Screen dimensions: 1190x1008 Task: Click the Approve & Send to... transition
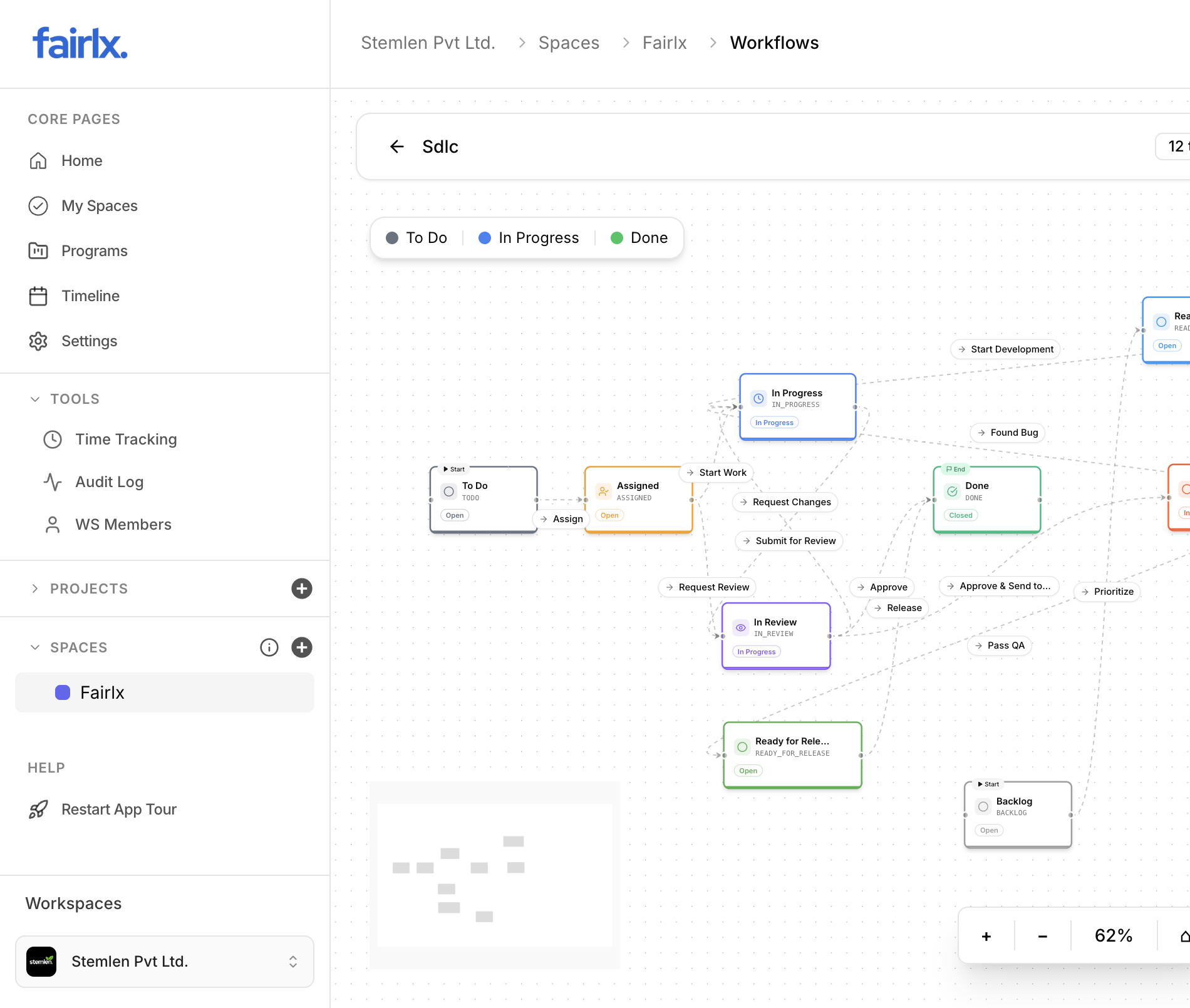click(x=999, y=586)
